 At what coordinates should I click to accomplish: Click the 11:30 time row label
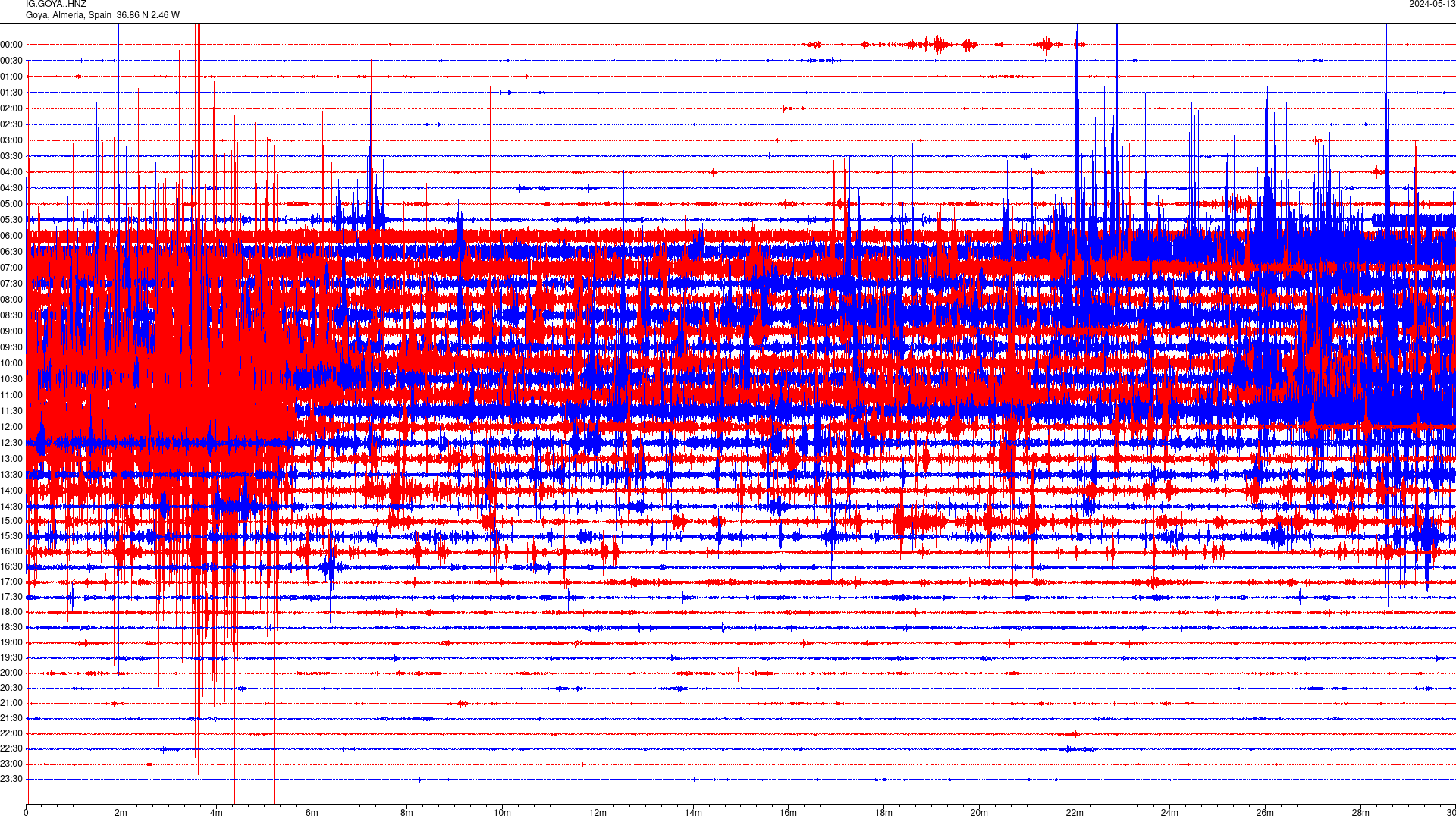11,411
